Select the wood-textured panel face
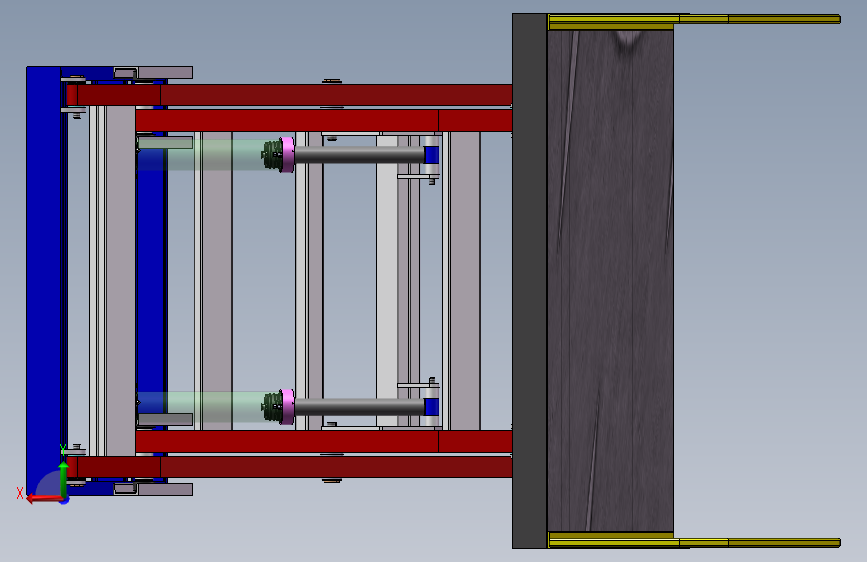This screenshot has height=562, width=867. (x=610, y=281)
